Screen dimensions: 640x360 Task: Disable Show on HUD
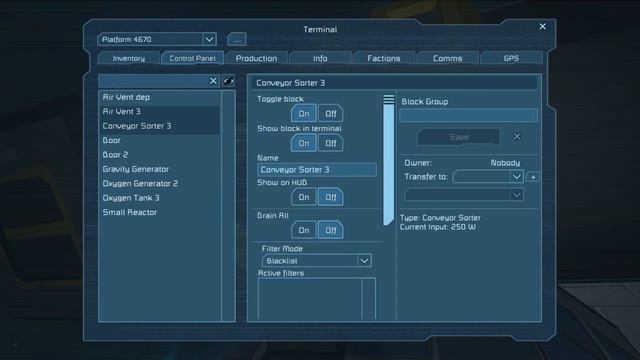(x=331, y=197)
